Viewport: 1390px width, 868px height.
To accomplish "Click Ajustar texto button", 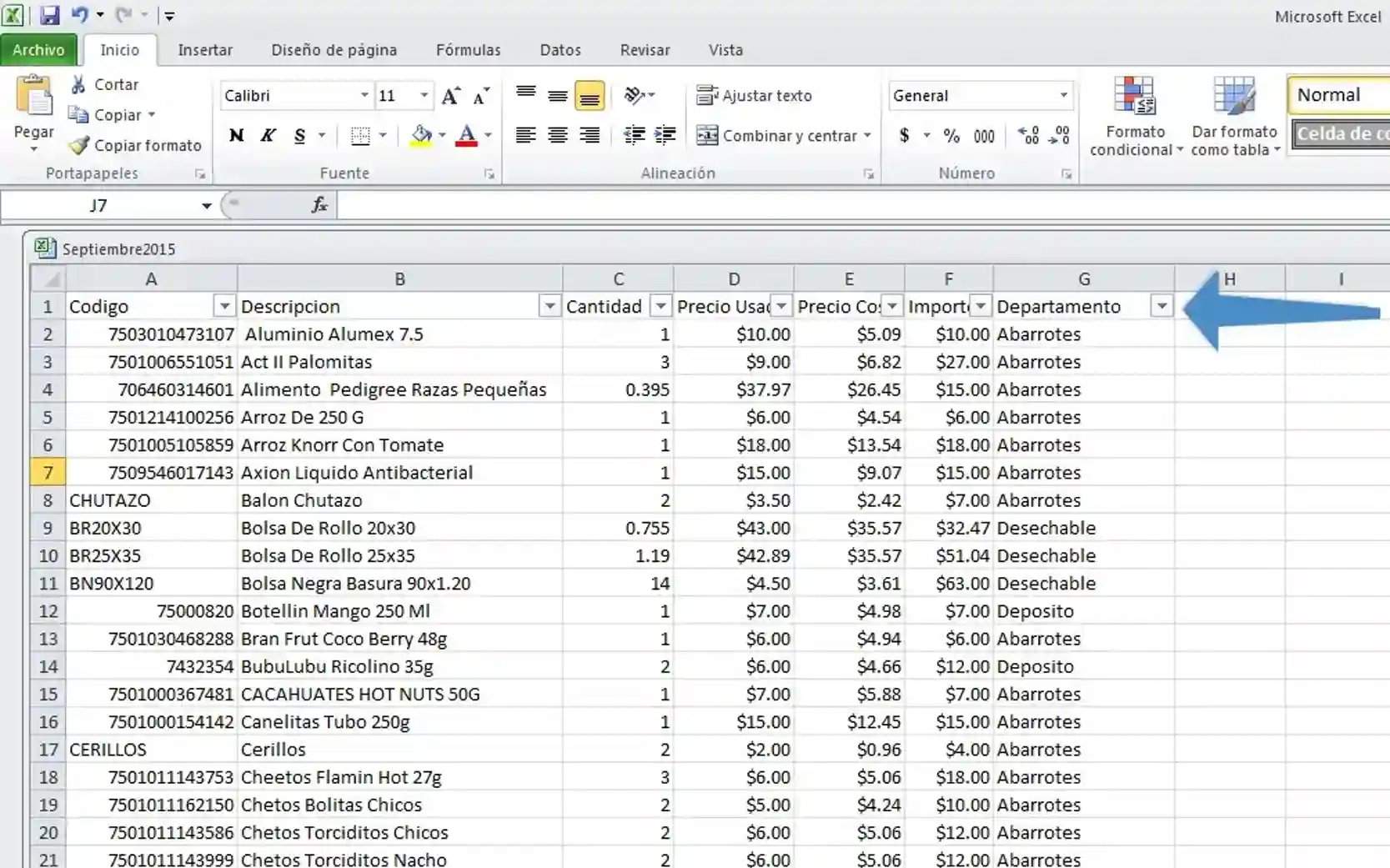I will (755, 96).
